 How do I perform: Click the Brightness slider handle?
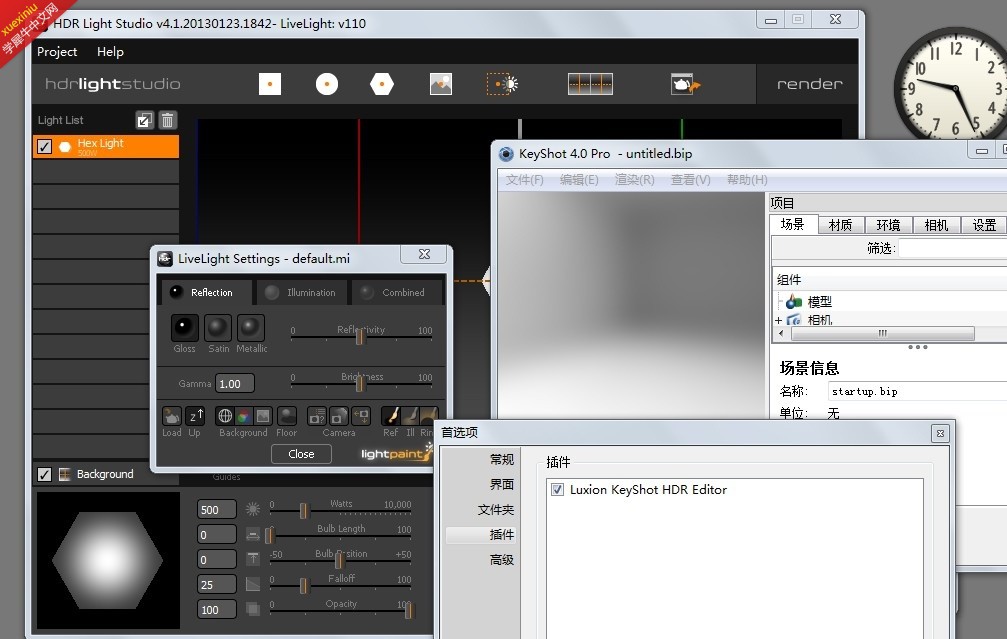pos(360,383)
